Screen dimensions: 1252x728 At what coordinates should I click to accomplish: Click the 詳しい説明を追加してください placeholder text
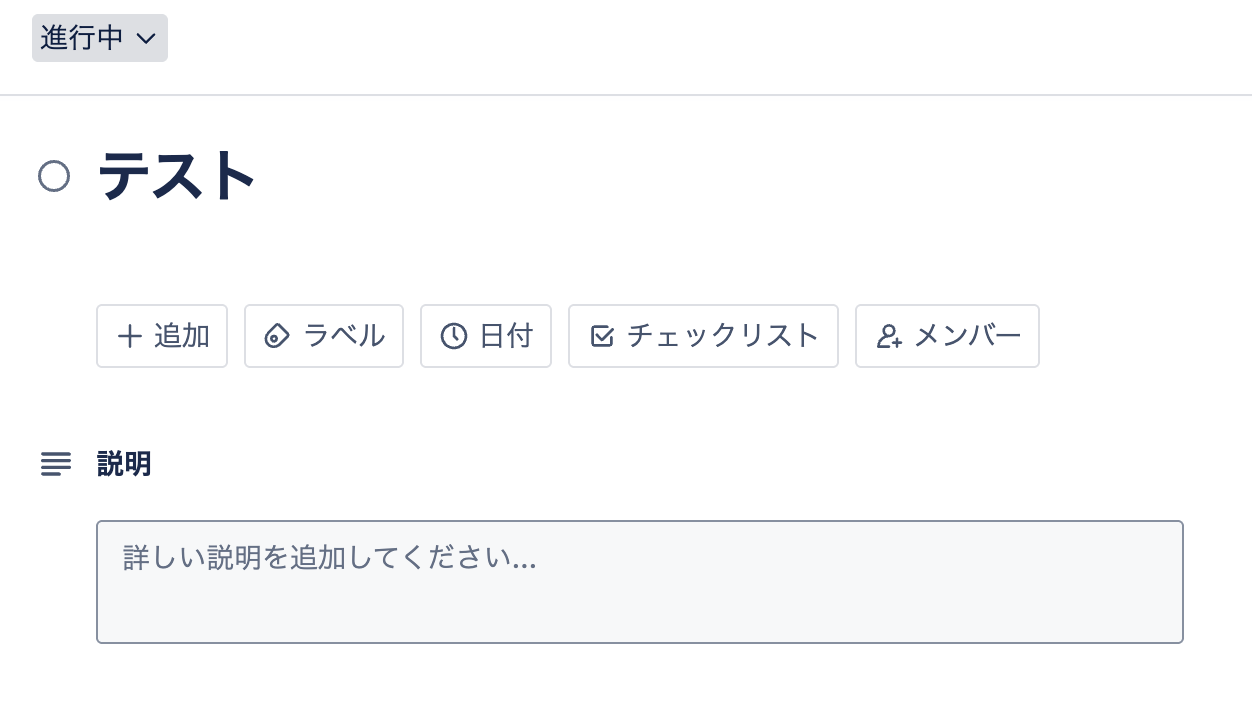[329, 558]
